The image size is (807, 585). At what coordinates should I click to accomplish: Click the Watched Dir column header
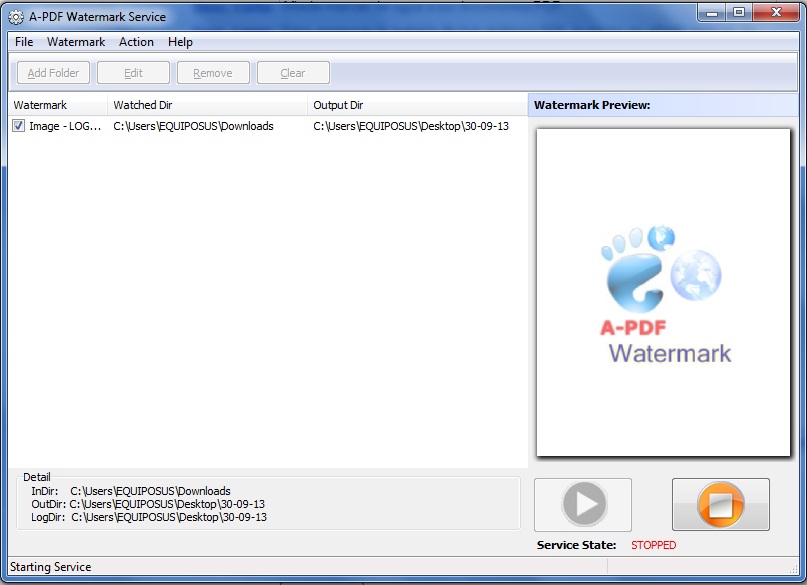click(x=207, y=105)
